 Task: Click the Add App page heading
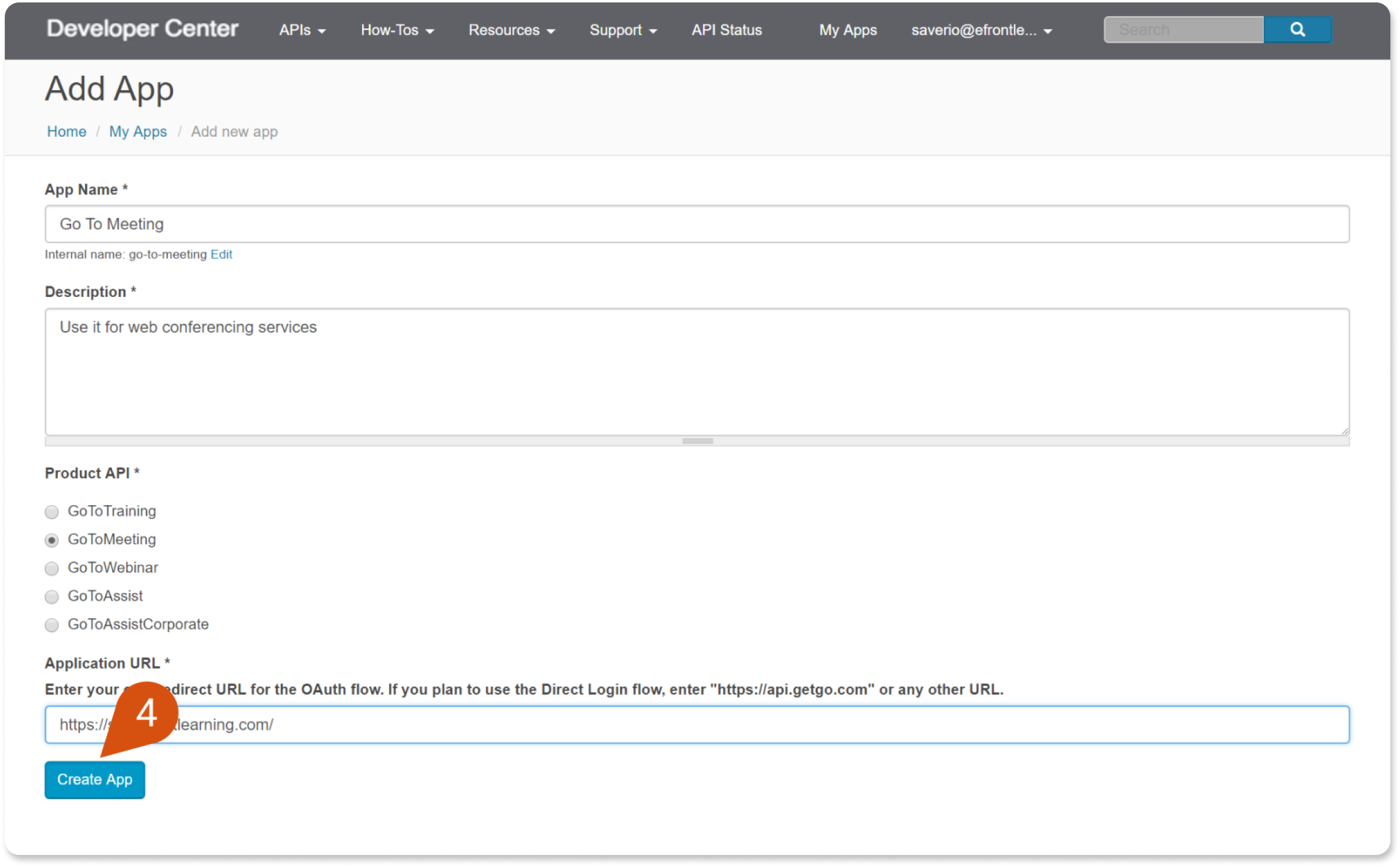110,89
